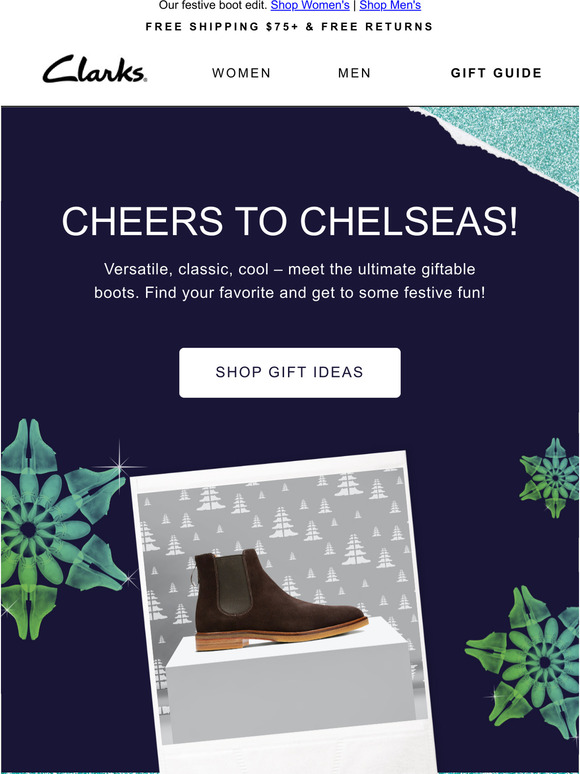Select the MEN navigation item
Image resolution: width=580 pixels, height=774 pixels.
coord(354,73)
